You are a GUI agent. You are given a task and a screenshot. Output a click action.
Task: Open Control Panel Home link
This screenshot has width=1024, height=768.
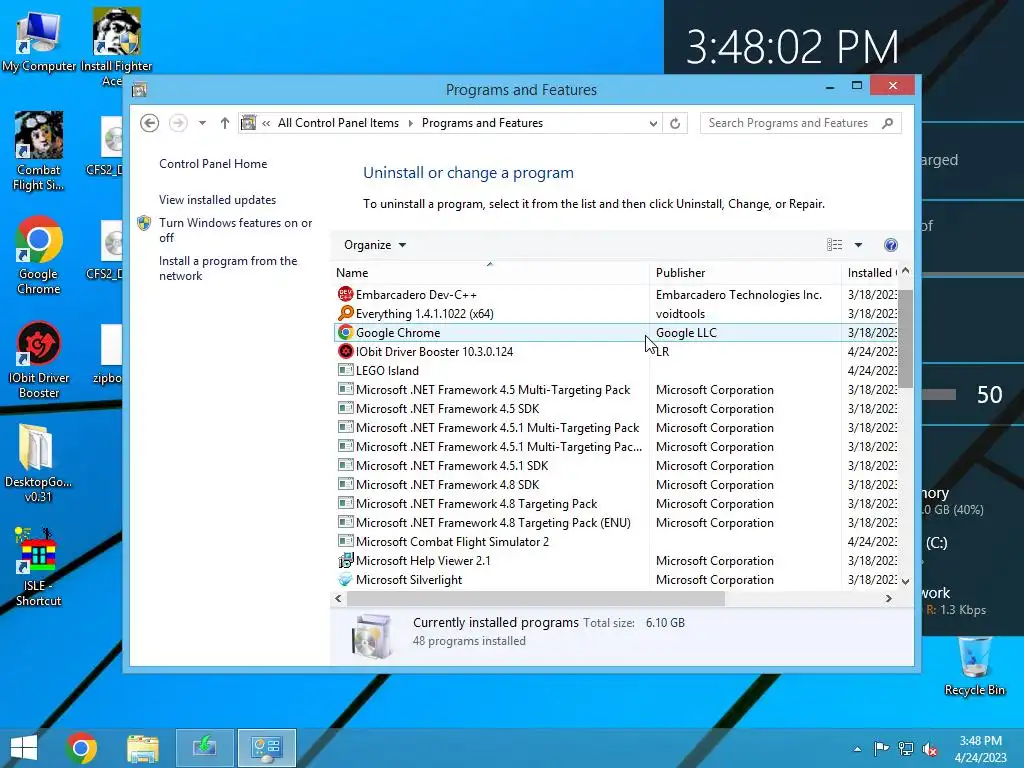(x=213, y=164)
